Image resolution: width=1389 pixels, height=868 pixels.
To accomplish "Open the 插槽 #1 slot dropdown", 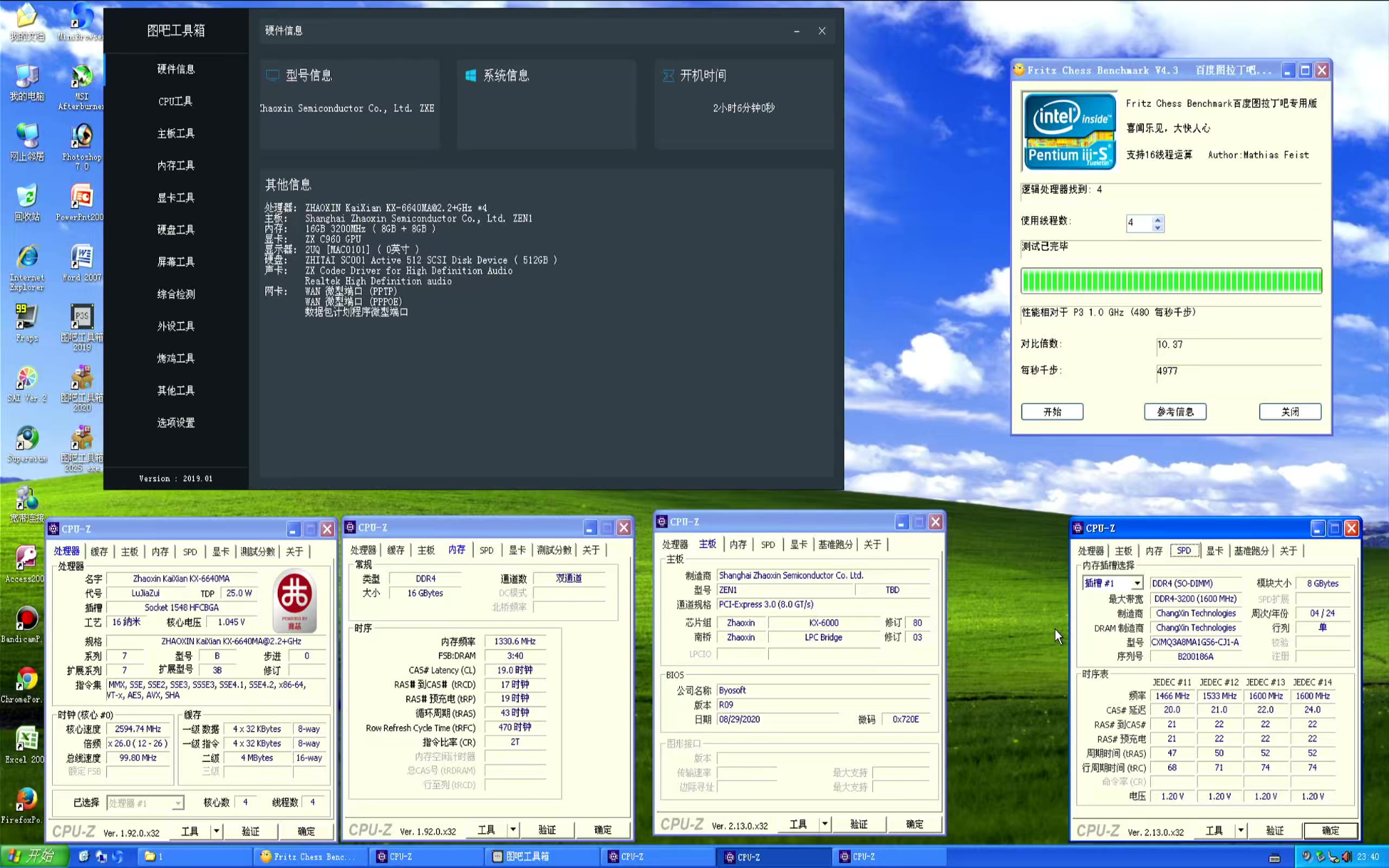I will pos(1137,583).
